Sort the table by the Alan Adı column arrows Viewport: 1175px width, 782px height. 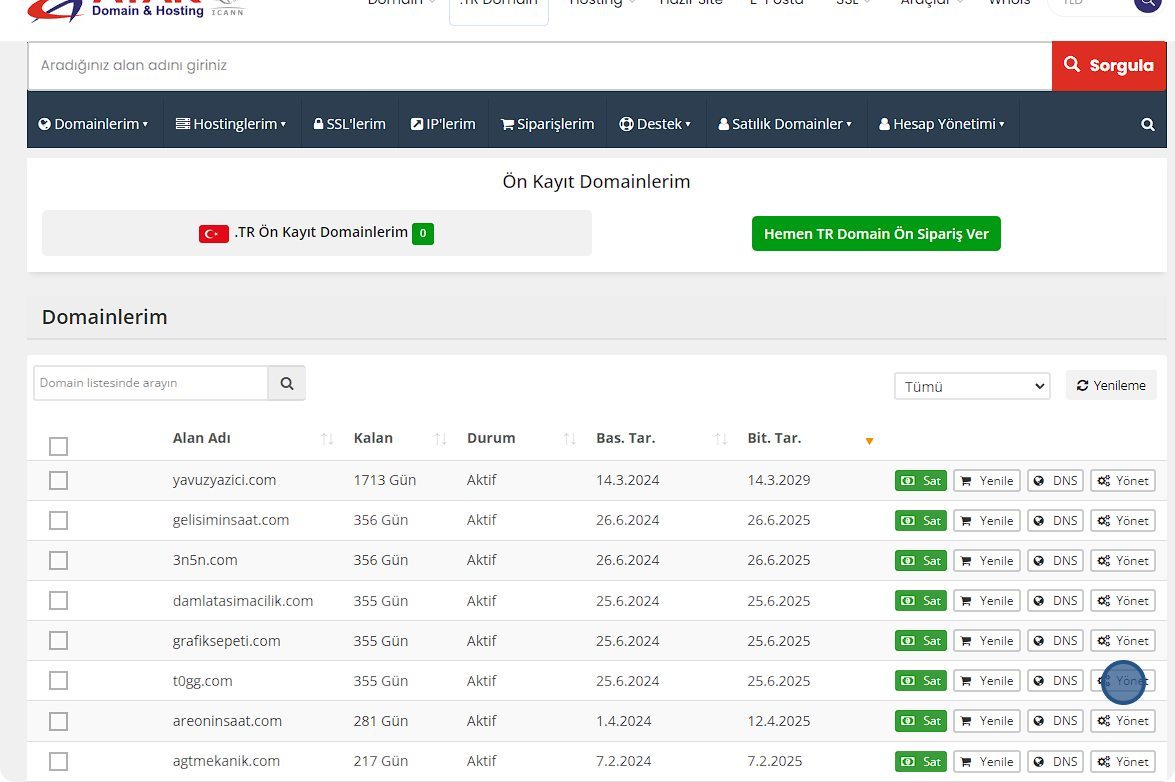point(327,439)
